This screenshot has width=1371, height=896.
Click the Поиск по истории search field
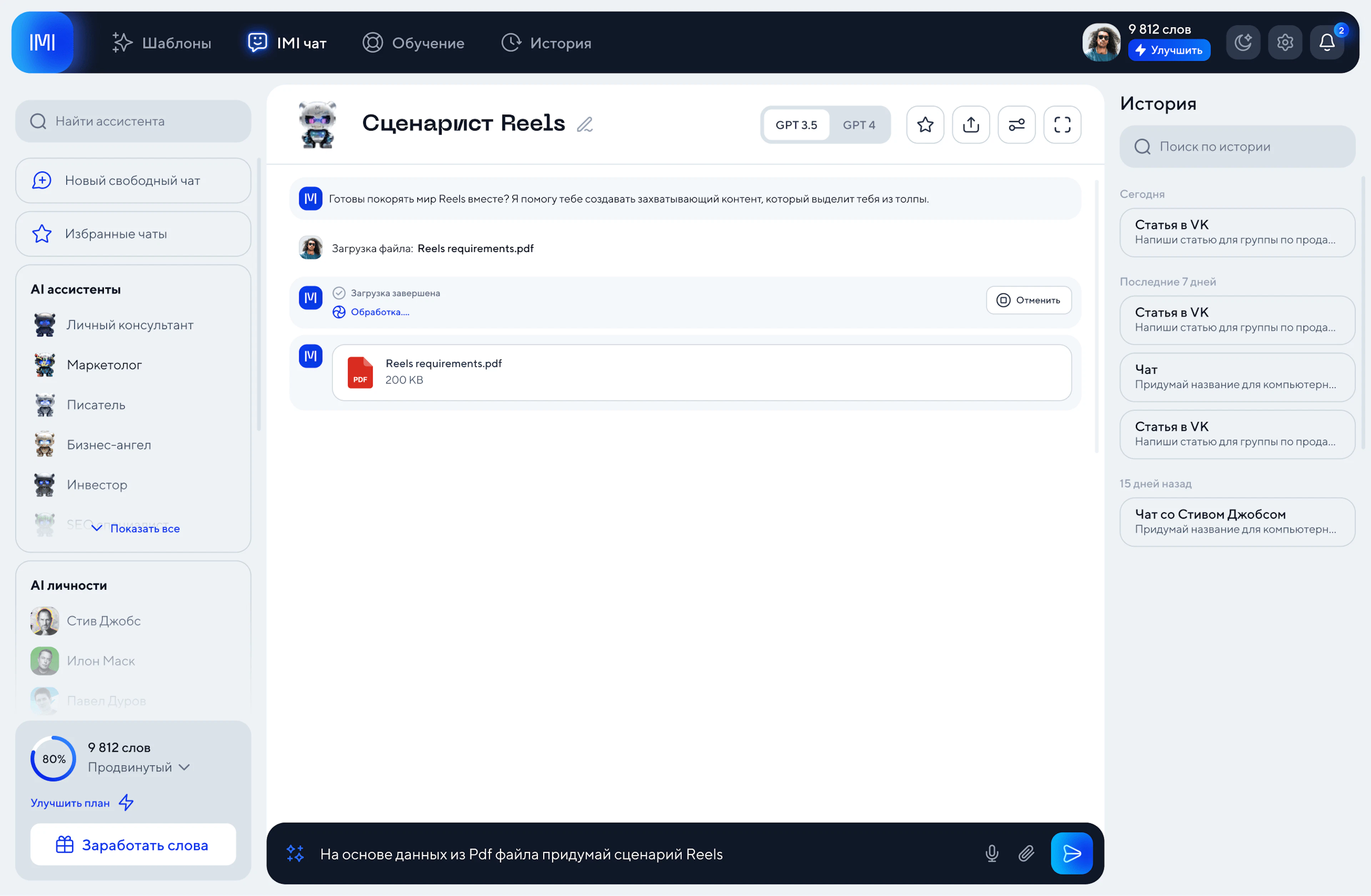[1237, 146]
